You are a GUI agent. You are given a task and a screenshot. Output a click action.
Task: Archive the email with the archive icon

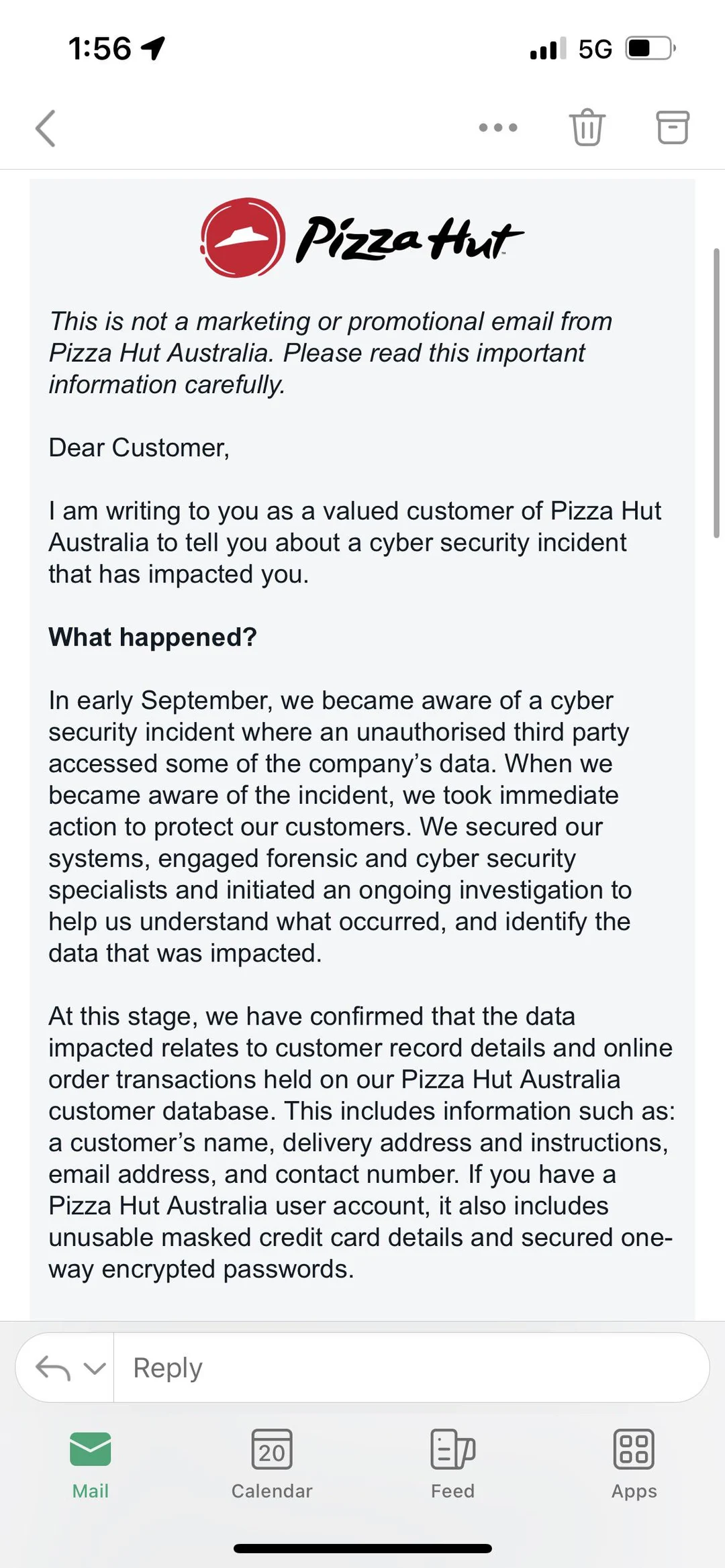(x=671, y=127)
